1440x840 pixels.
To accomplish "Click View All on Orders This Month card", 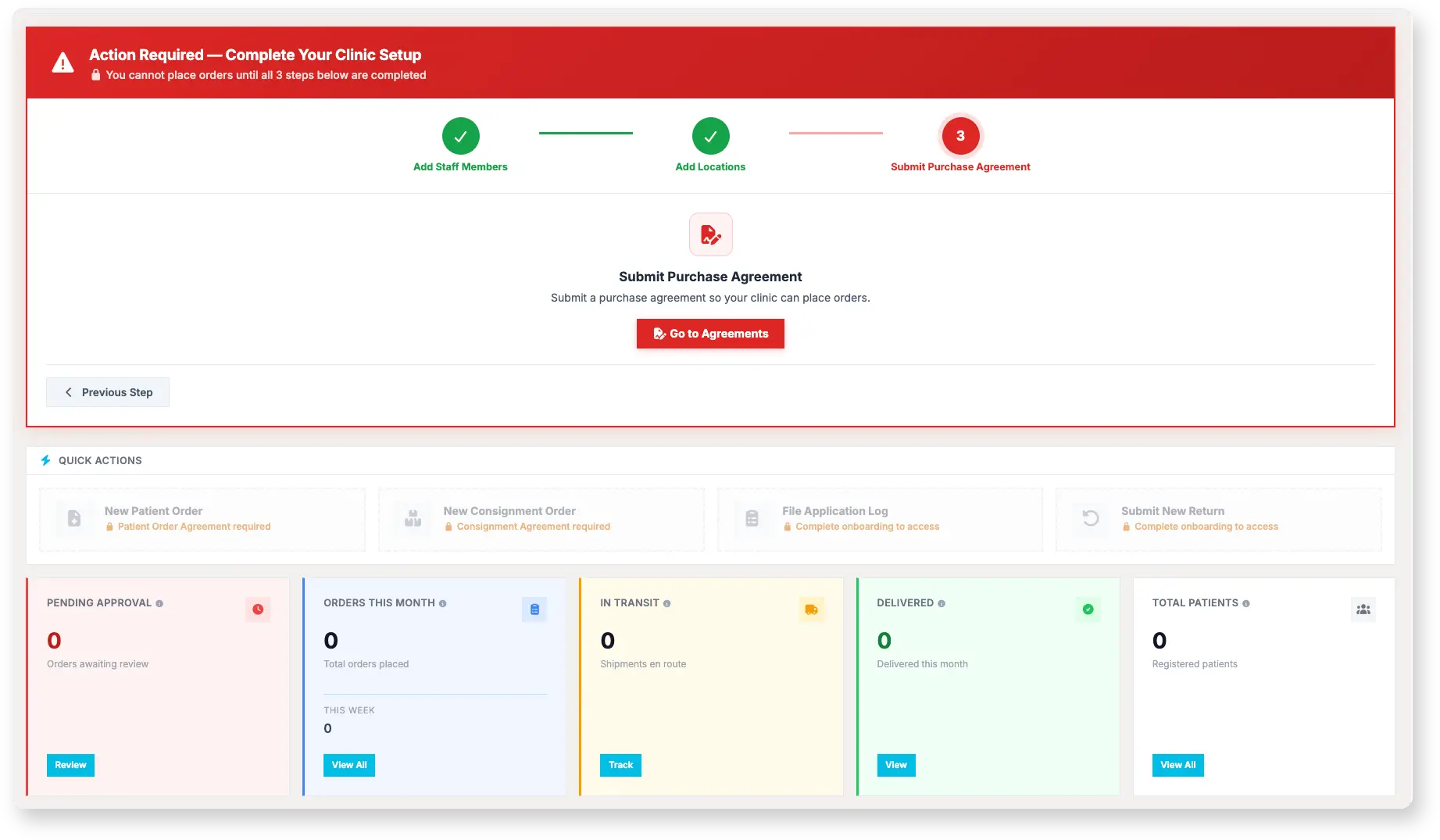I will (x=349, y=765).
